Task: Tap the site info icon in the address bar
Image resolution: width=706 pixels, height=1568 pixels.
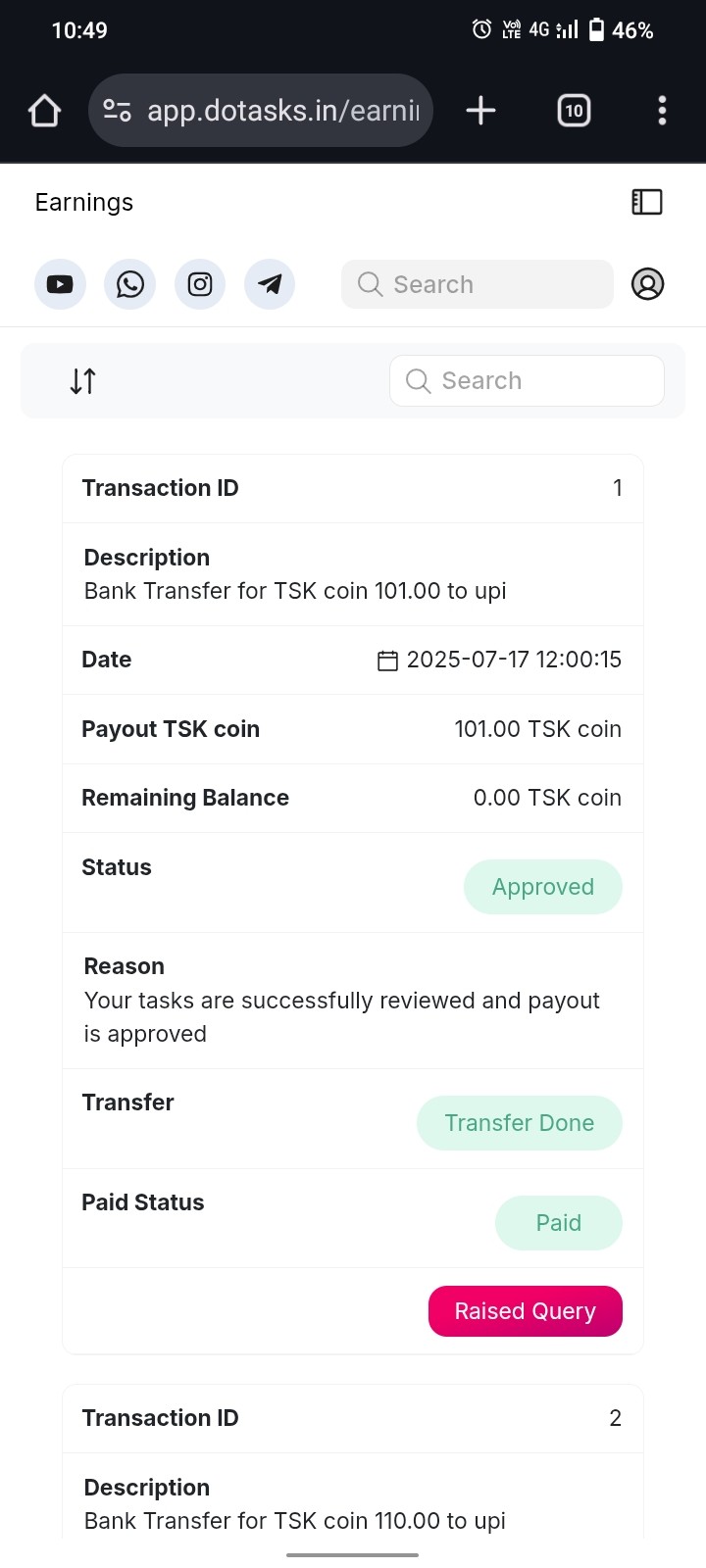Action: point(118,111)
